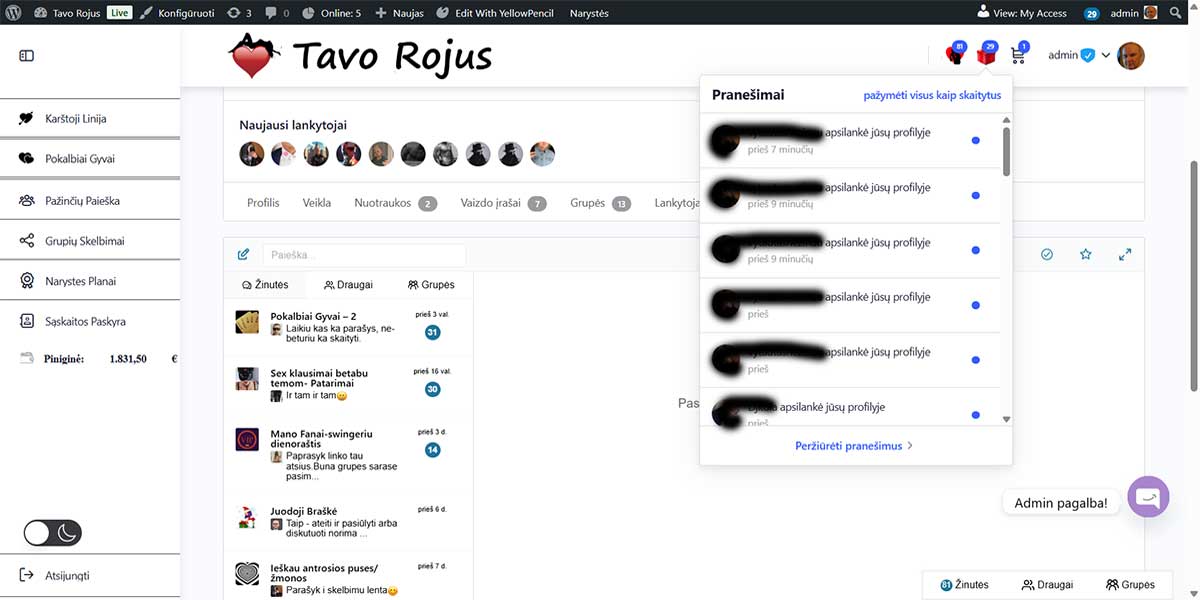Screen dimensions: 1200x600
Task: Toggle dark mode switch
Action: (53, 533)
